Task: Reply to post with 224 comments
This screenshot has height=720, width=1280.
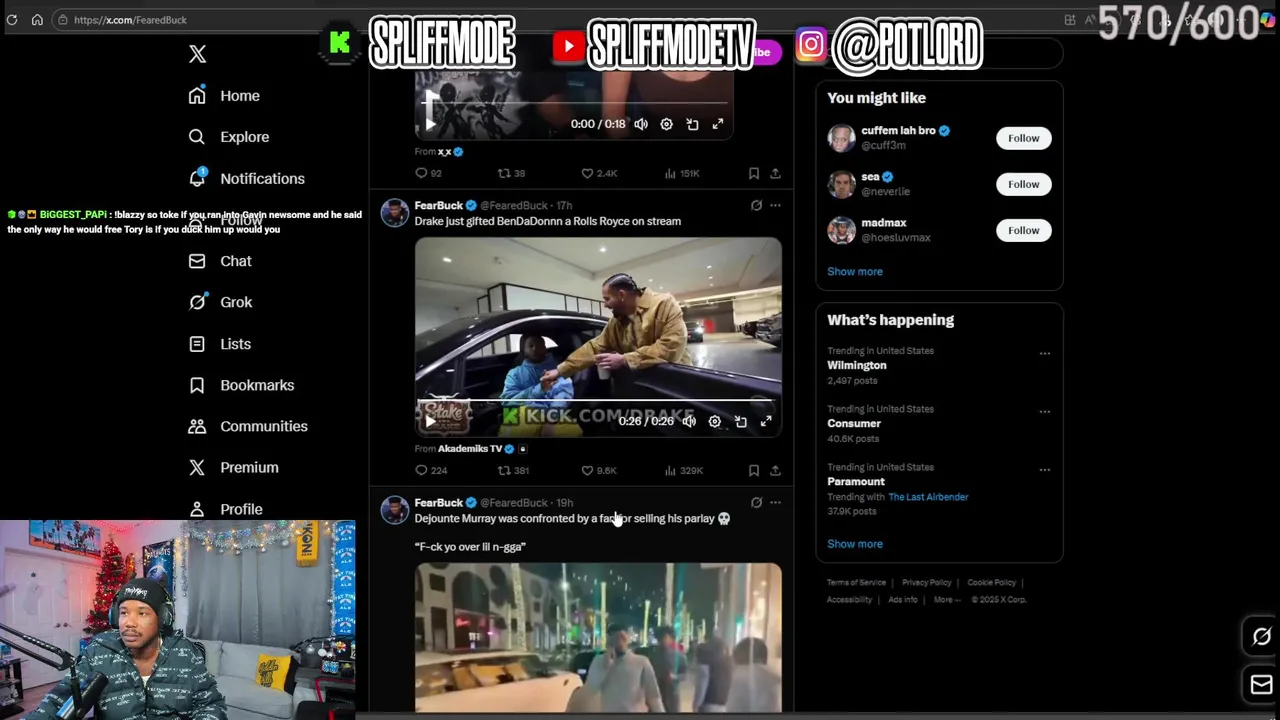Action: coord(431,470)
